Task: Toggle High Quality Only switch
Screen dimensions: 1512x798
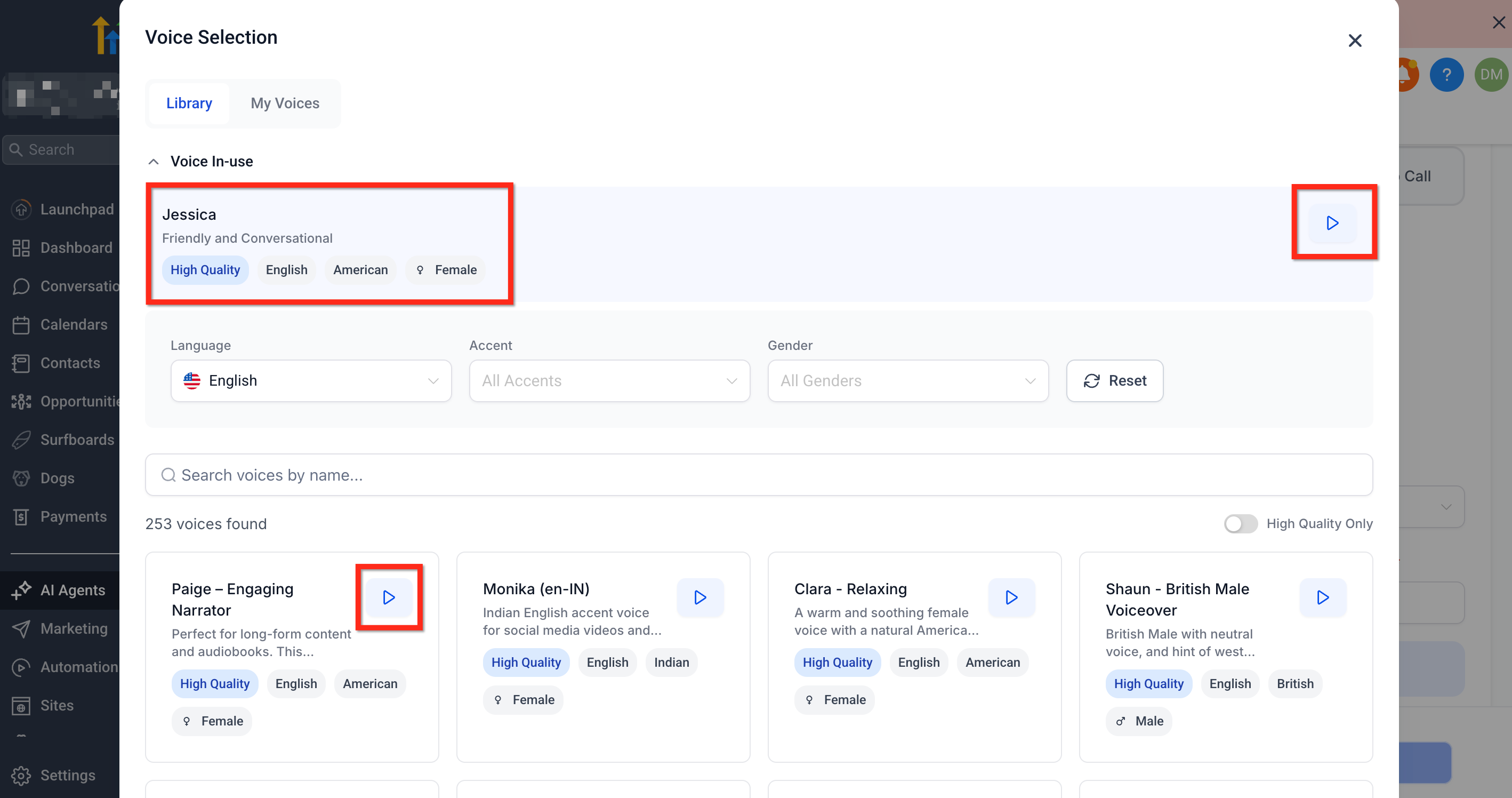Action: click(1240, 523)
